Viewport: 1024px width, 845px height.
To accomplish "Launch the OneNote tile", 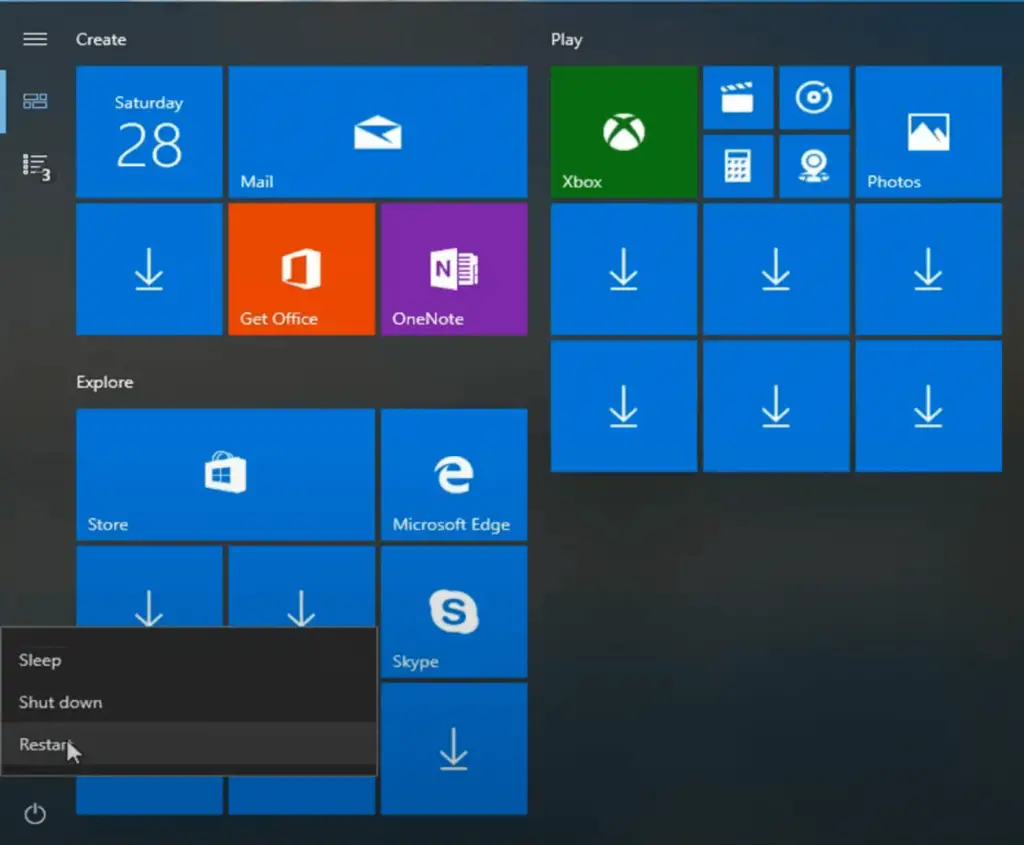I will click(x=454, y=269).
